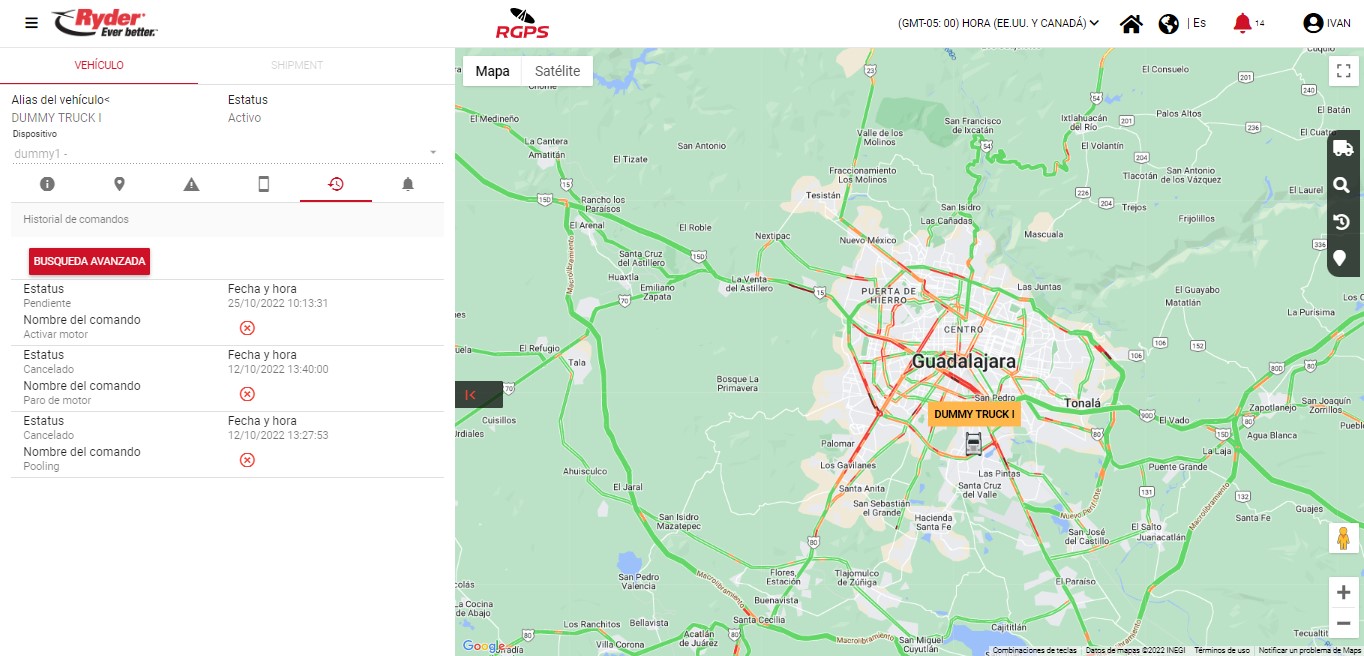Open notifications bell with 14 alerts
Screen dimensions: 1364x656
(x=1242, y=23)
